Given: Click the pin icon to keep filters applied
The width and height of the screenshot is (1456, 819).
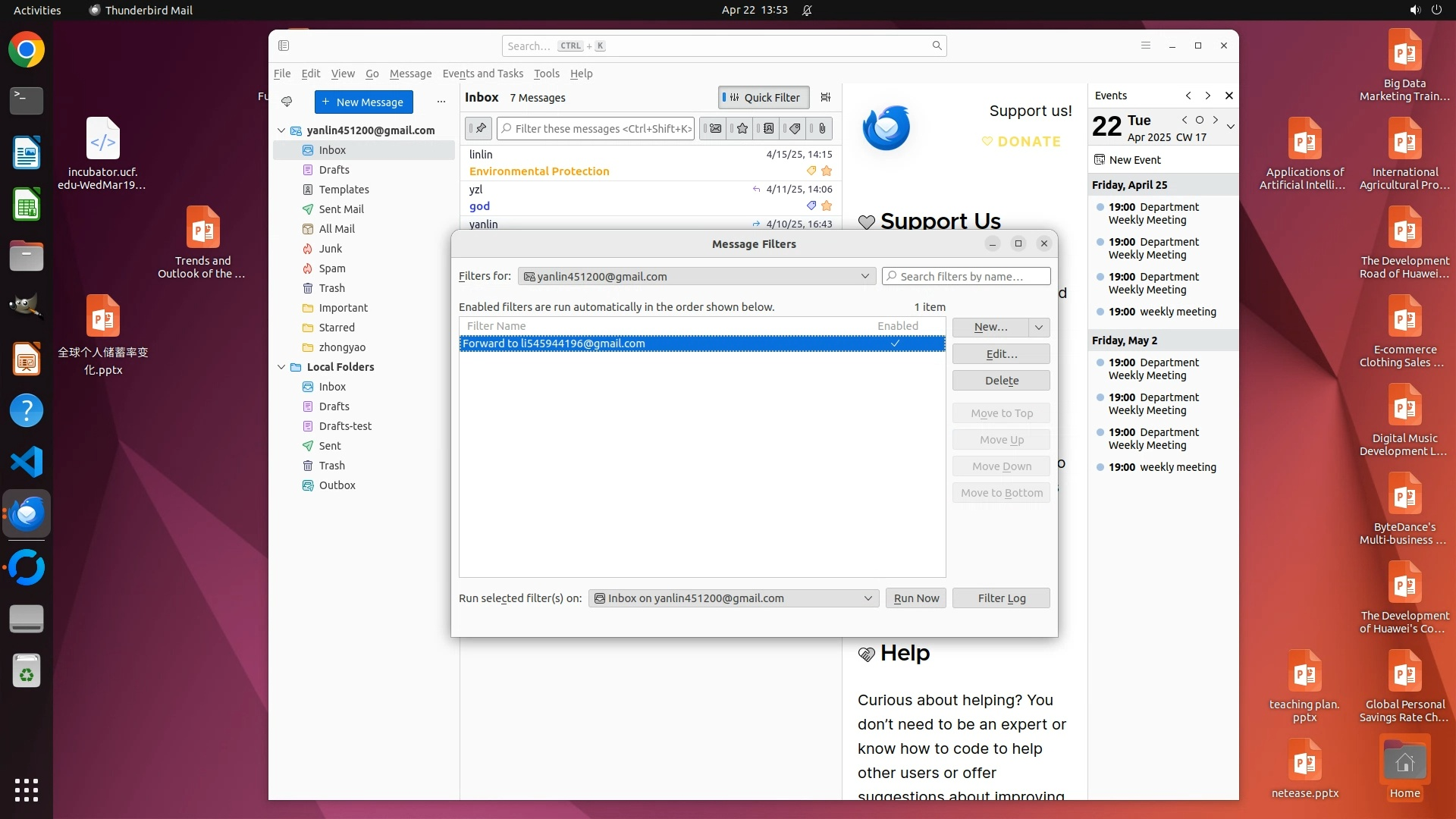Looking at the screenshot, I should click(x=479, y=129).
